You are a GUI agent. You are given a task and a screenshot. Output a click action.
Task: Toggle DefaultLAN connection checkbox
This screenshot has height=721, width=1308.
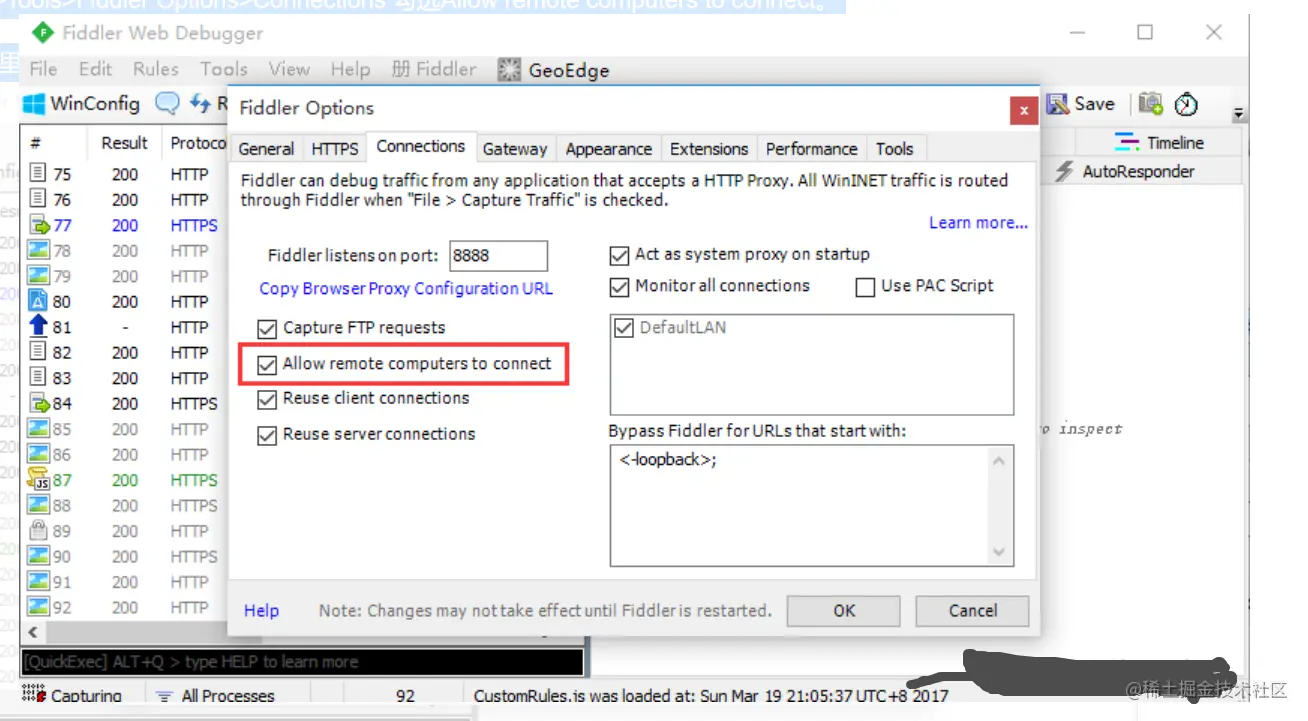click(624, 328)
